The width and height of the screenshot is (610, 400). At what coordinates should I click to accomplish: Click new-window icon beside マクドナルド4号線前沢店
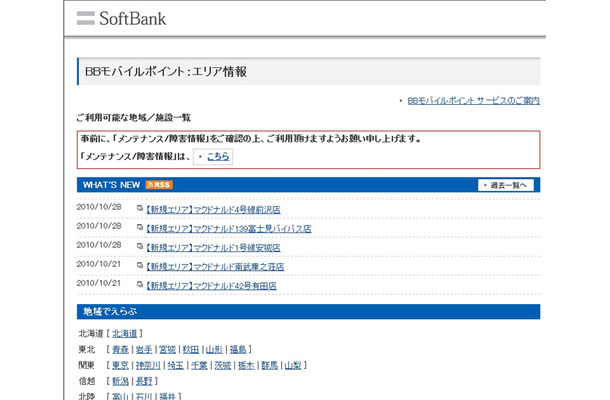pos(140,209)
